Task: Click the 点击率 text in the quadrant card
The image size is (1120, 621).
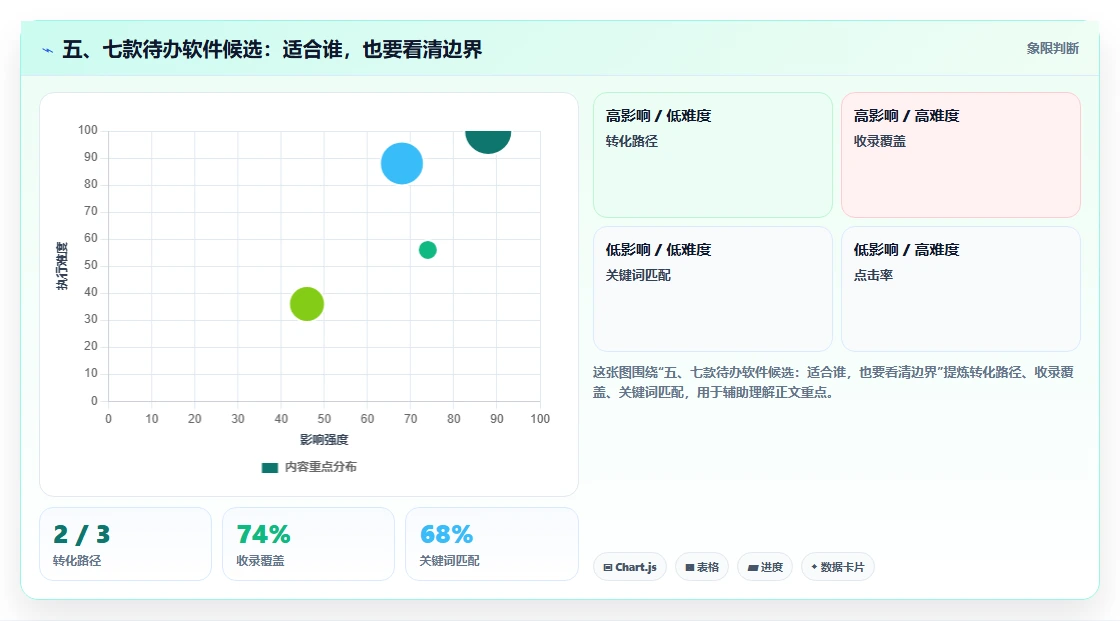Action: [873, 275]
